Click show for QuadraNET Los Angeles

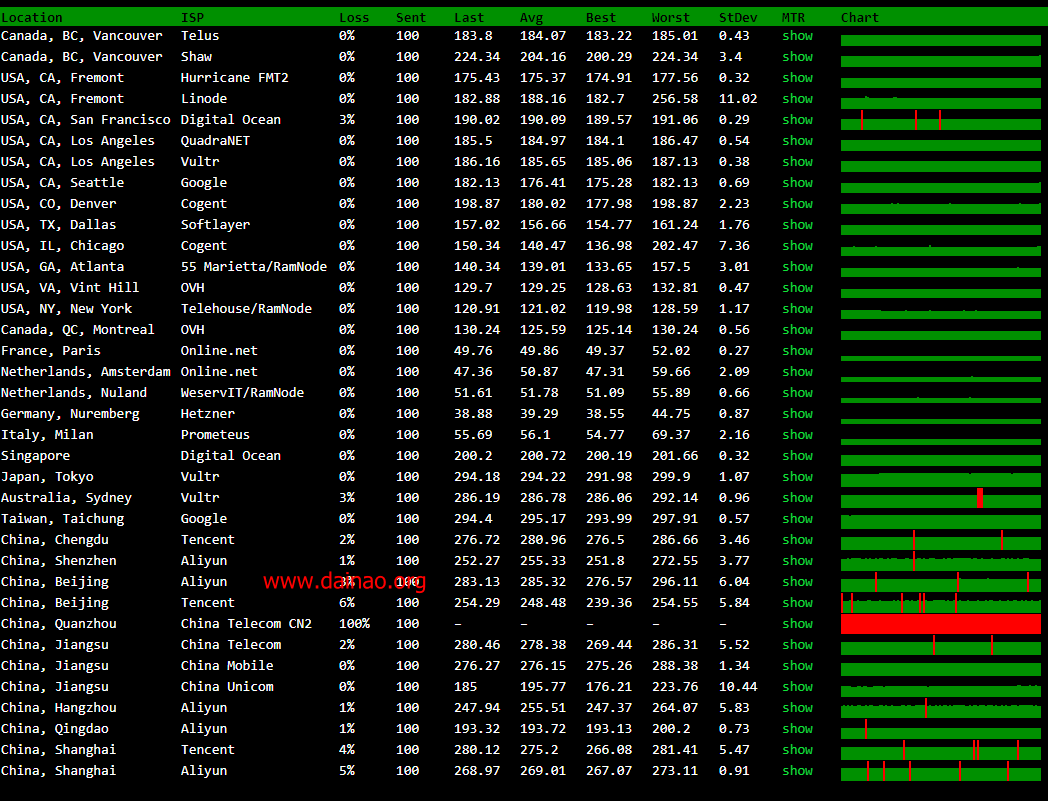pos(797,141)
